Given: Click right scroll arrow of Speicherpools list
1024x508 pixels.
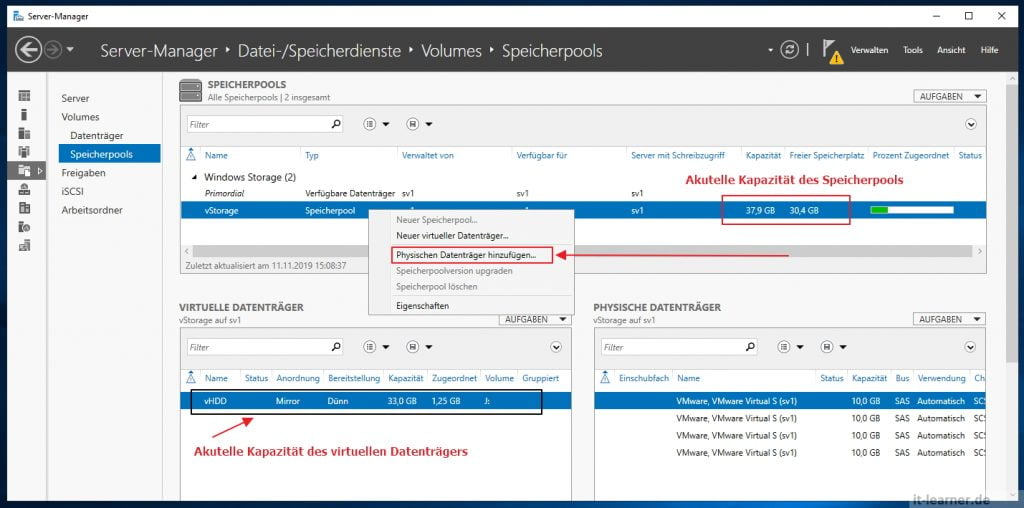Looking at the screenshot, I should [x=979, y=251].
